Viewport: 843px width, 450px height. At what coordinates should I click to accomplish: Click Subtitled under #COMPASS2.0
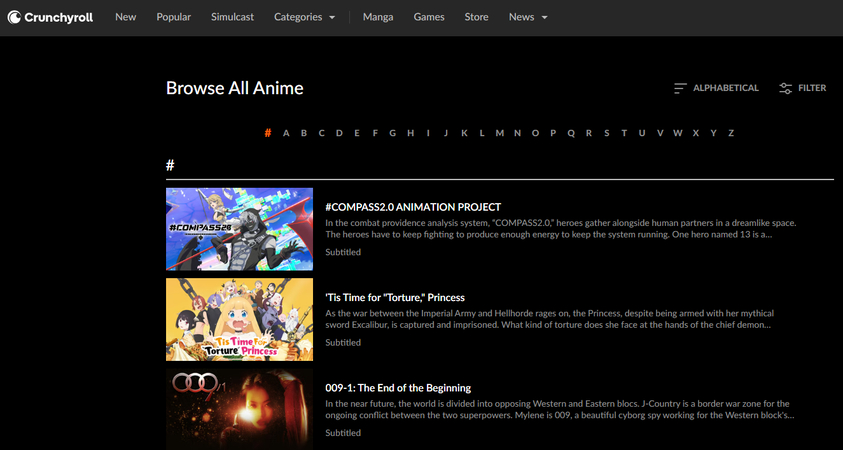tap(343, 252)
